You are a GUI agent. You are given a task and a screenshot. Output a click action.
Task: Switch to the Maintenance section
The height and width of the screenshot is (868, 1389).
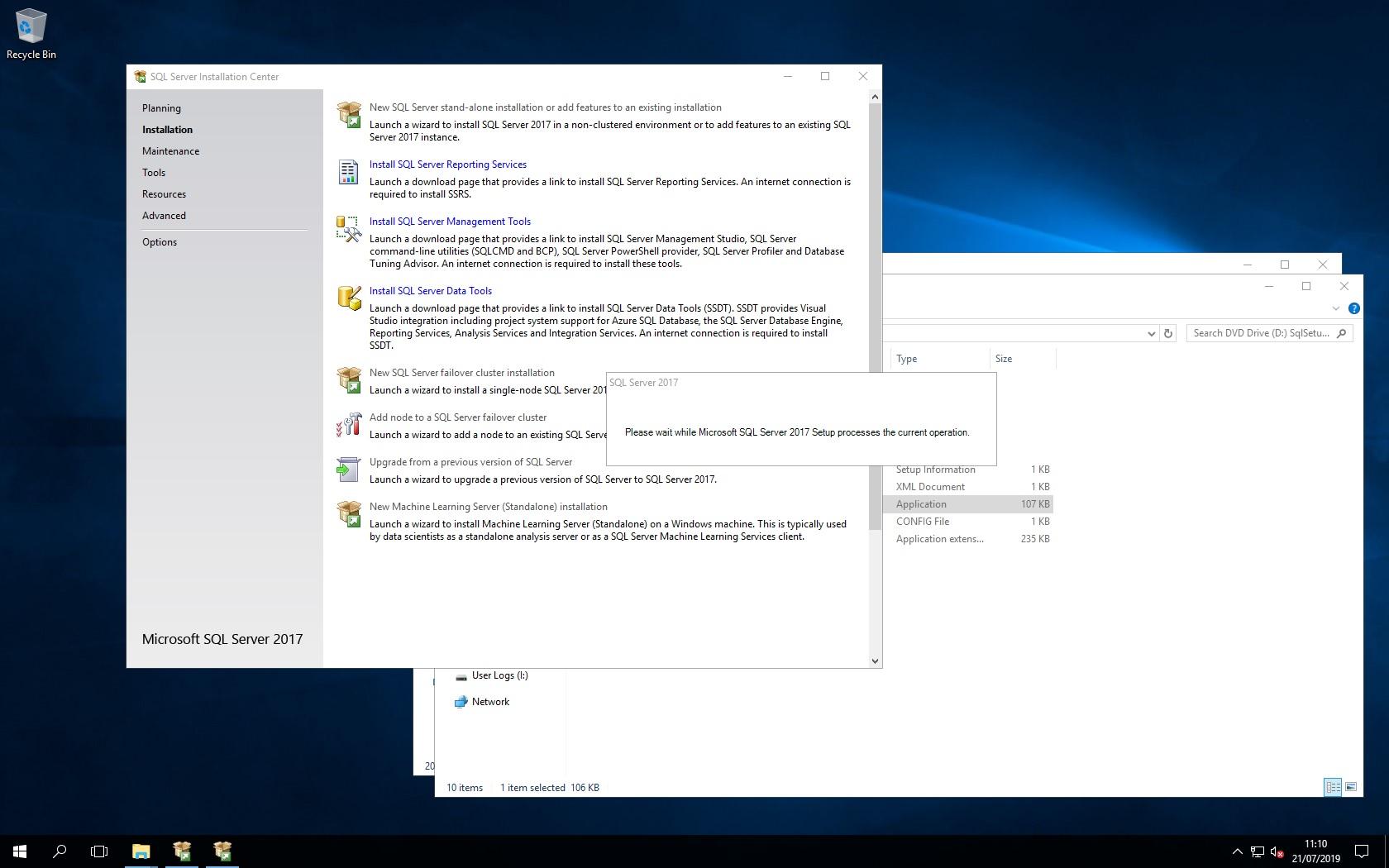pyautogui.click(x=170, y=151)
